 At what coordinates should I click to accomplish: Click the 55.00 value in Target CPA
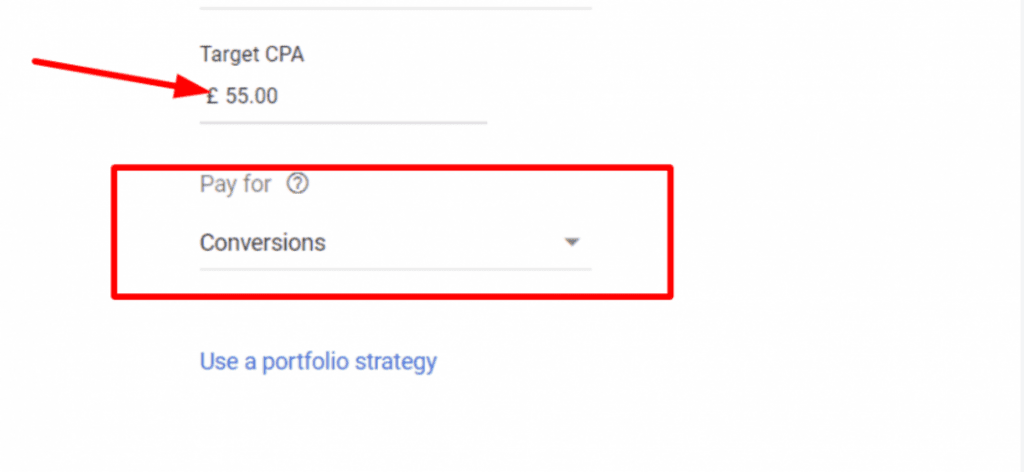(252, 97)
